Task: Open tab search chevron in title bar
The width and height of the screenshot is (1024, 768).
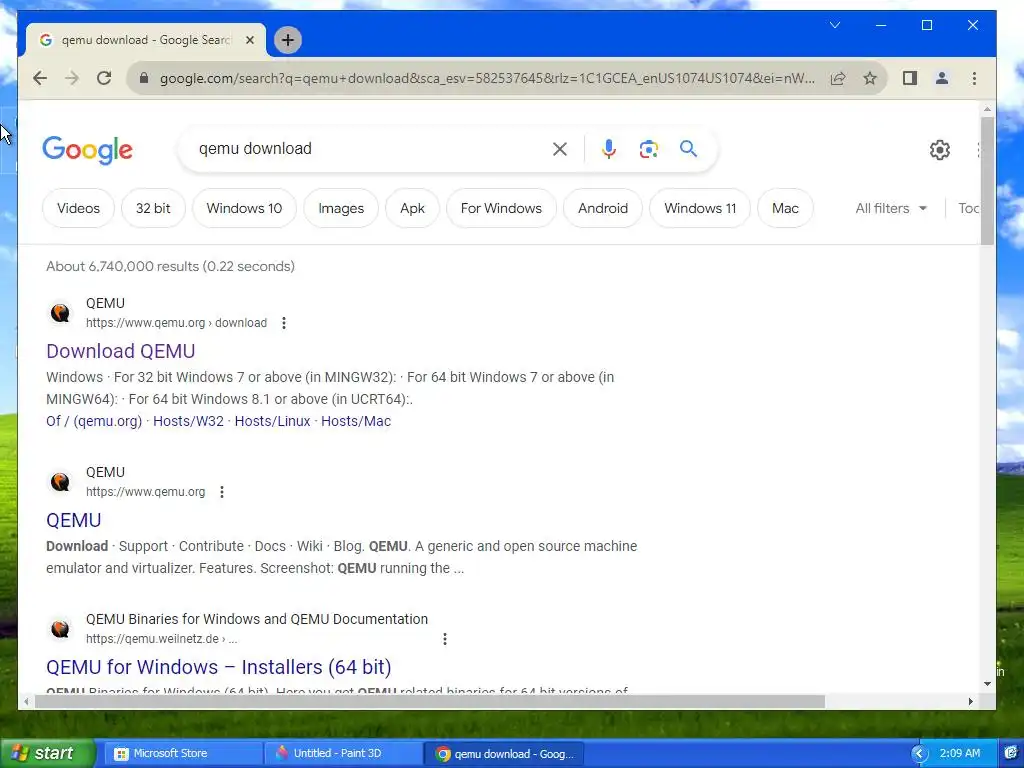Action: pyautogui.click(x=835, y=25)
